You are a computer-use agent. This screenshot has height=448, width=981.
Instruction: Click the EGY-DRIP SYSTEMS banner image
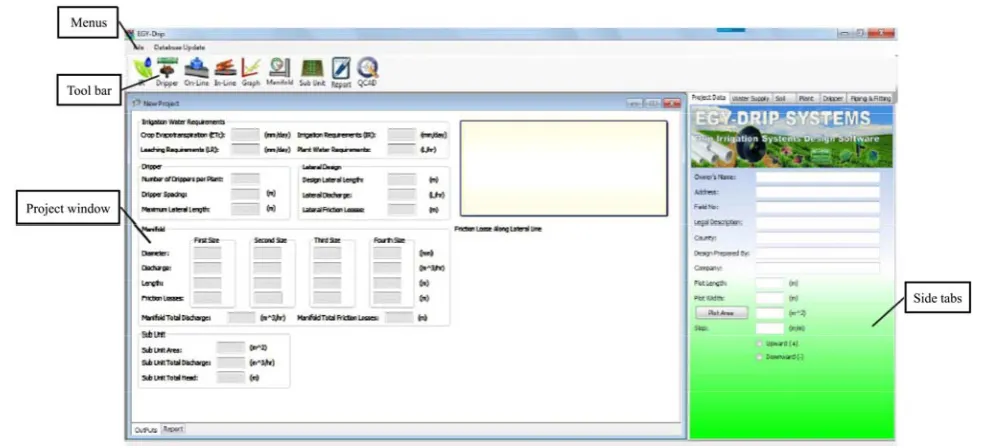click(x=791, y=137)
